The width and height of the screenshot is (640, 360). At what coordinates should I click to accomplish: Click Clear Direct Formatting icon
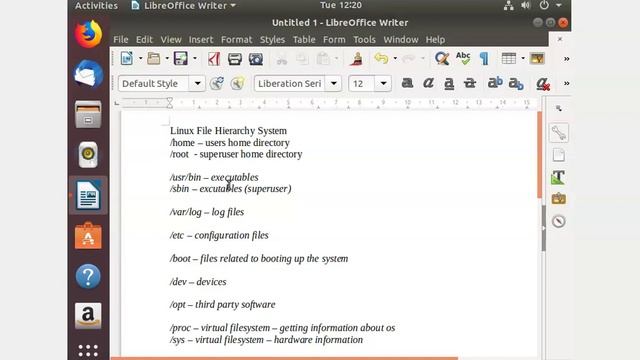coord(543,84)
